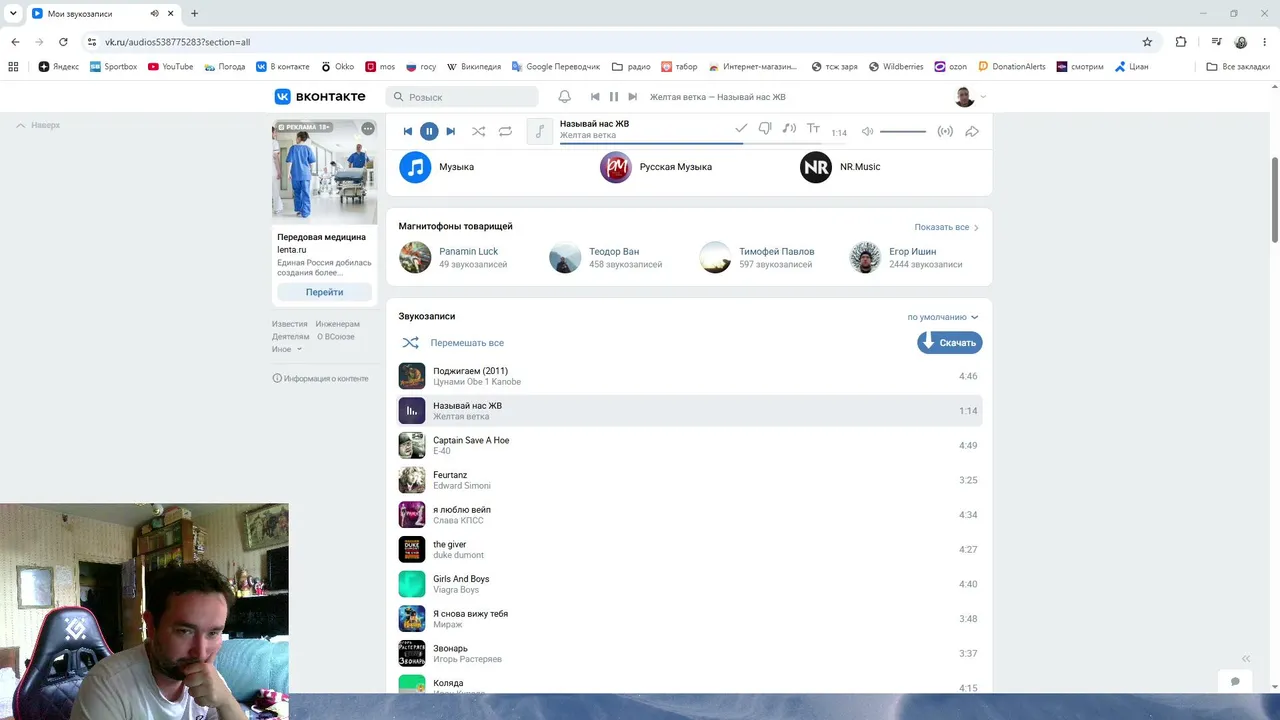The image size is (1280, 720).
Task: Show similar tracks using the note icon
Action: click(x=789, y=129)
